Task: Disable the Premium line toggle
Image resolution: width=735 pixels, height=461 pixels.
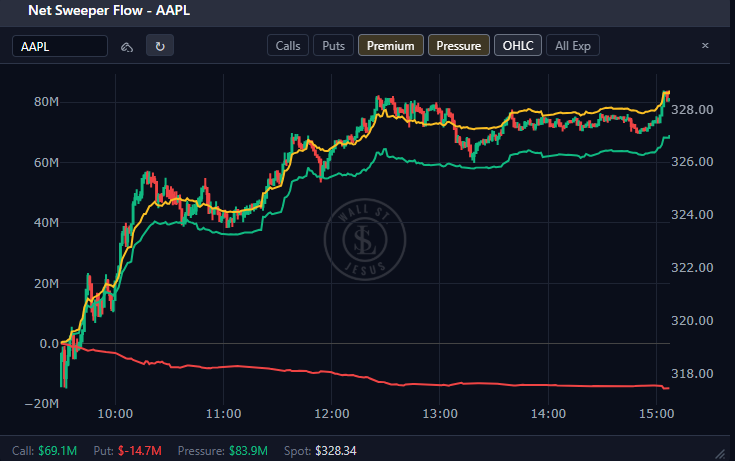Action: point(390,45)
